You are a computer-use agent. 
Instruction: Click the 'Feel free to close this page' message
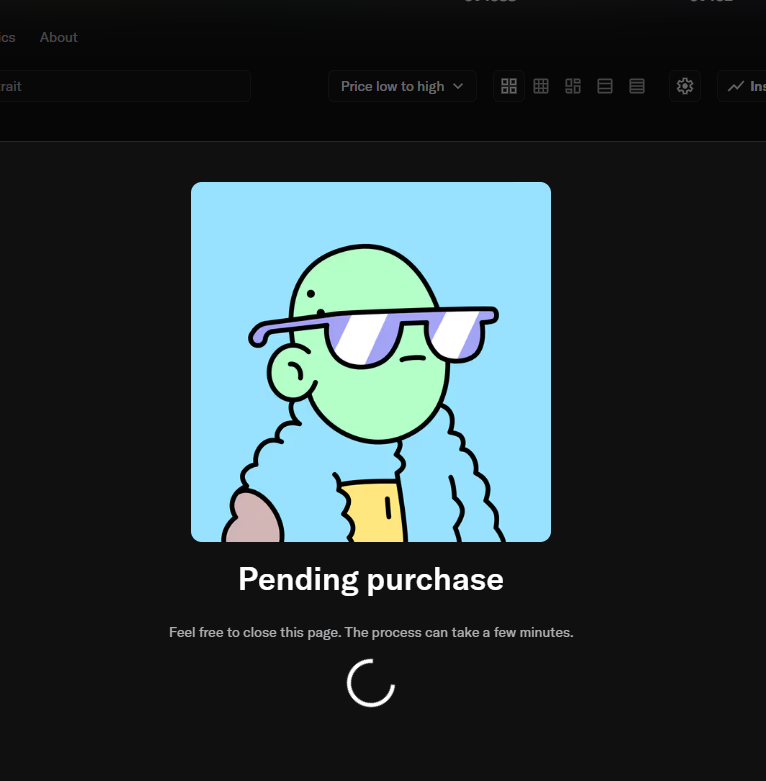click(371, 633)
